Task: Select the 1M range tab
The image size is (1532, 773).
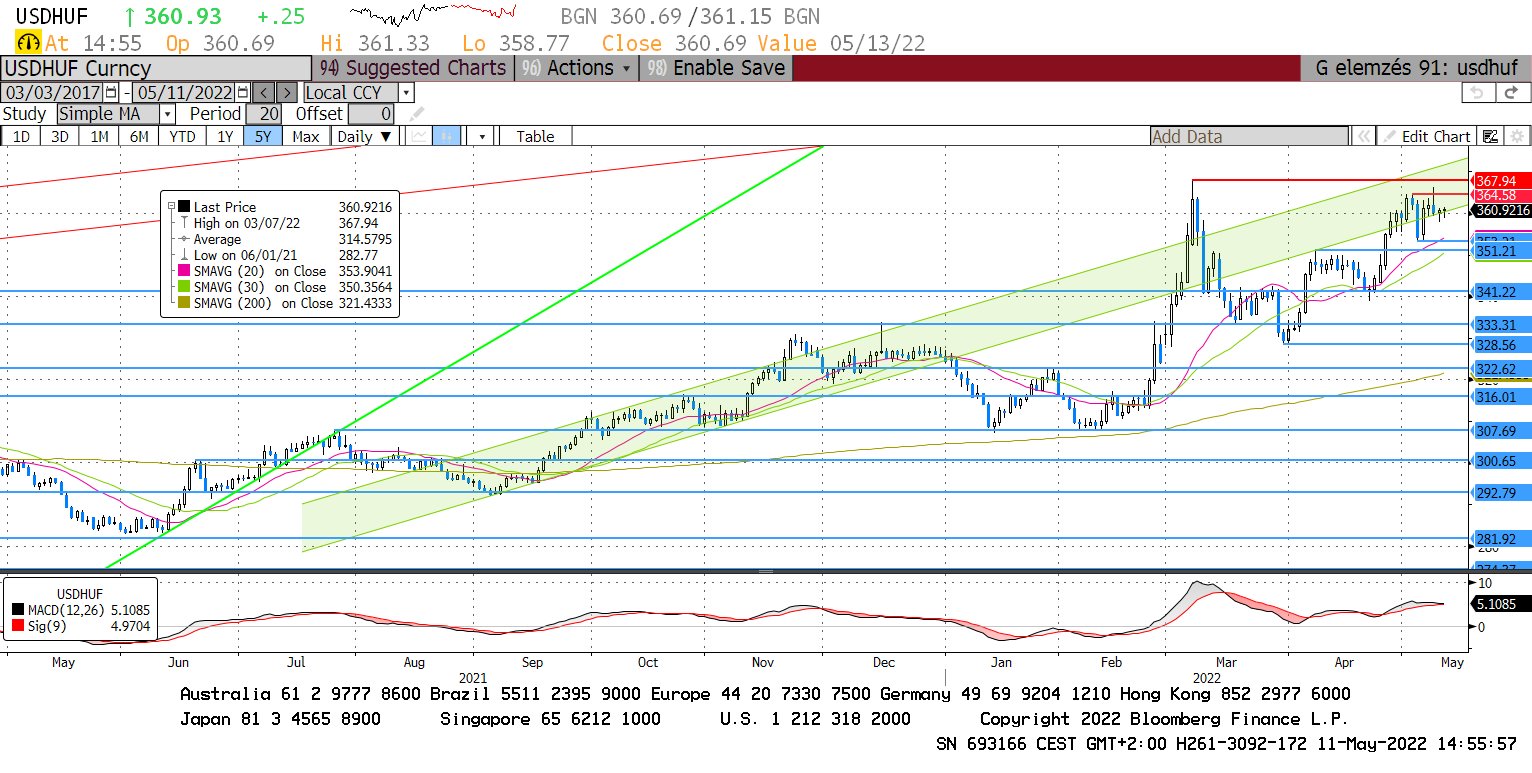Action: tap(99, 136)
